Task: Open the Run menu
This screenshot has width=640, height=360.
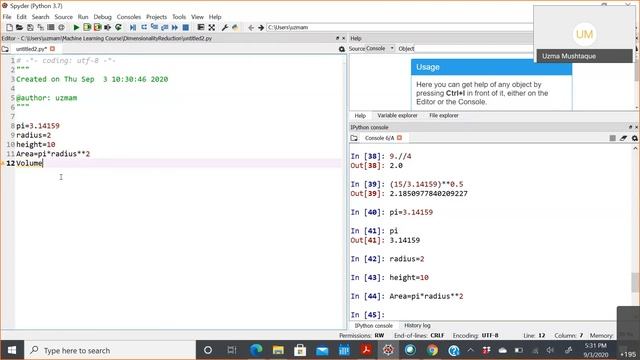Action: [x=83, y=17]
